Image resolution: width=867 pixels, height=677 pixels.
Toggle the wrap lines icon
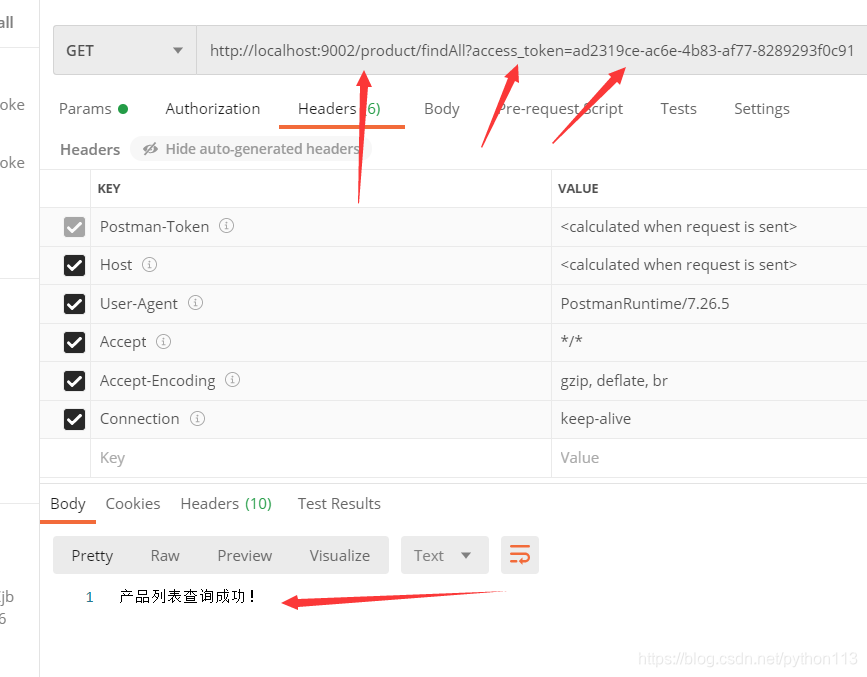pyautogui.click(x=520, y=555)
